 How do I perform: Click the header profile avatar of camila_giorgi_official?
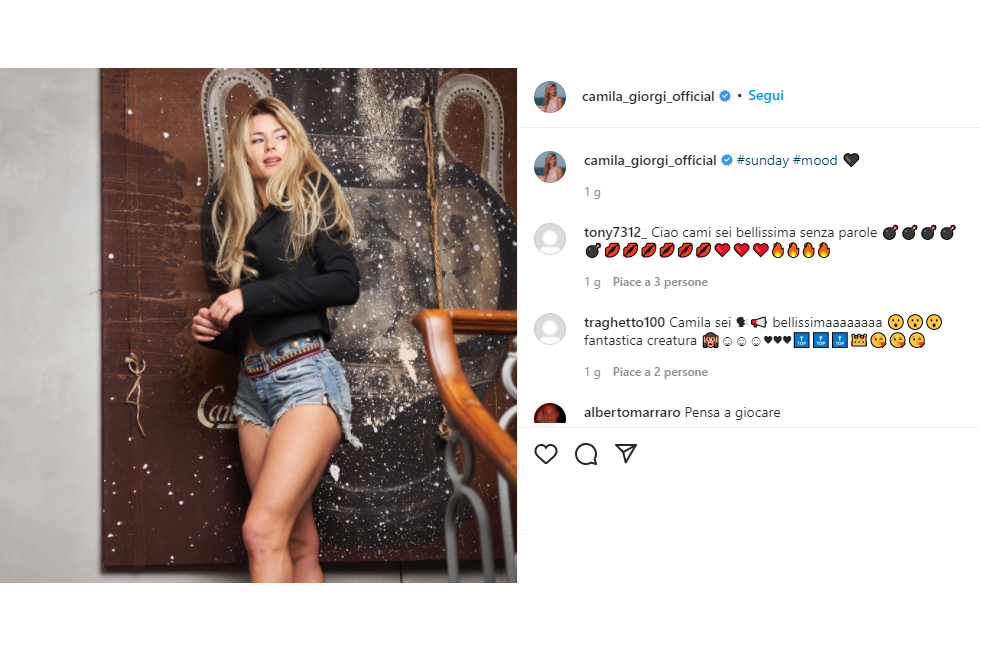(550, 96)
